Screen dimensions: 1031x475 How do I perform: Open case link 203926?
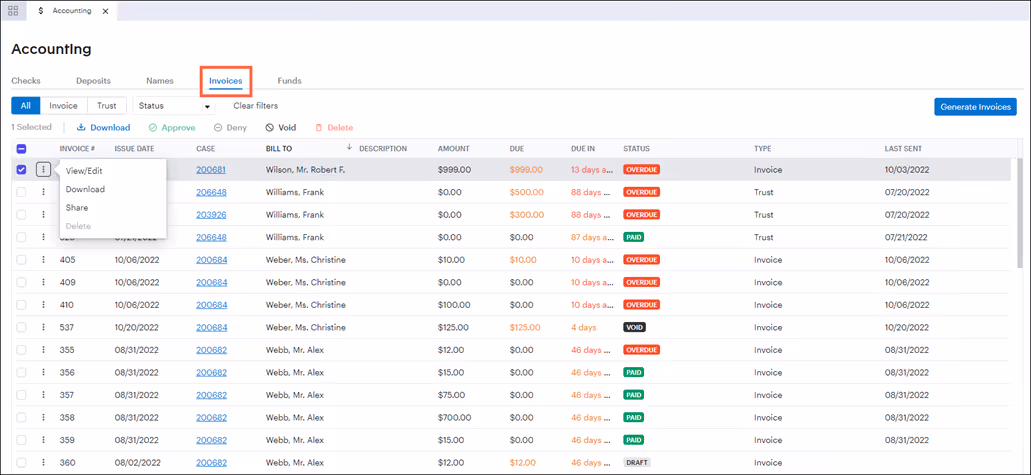coord(212,214)
